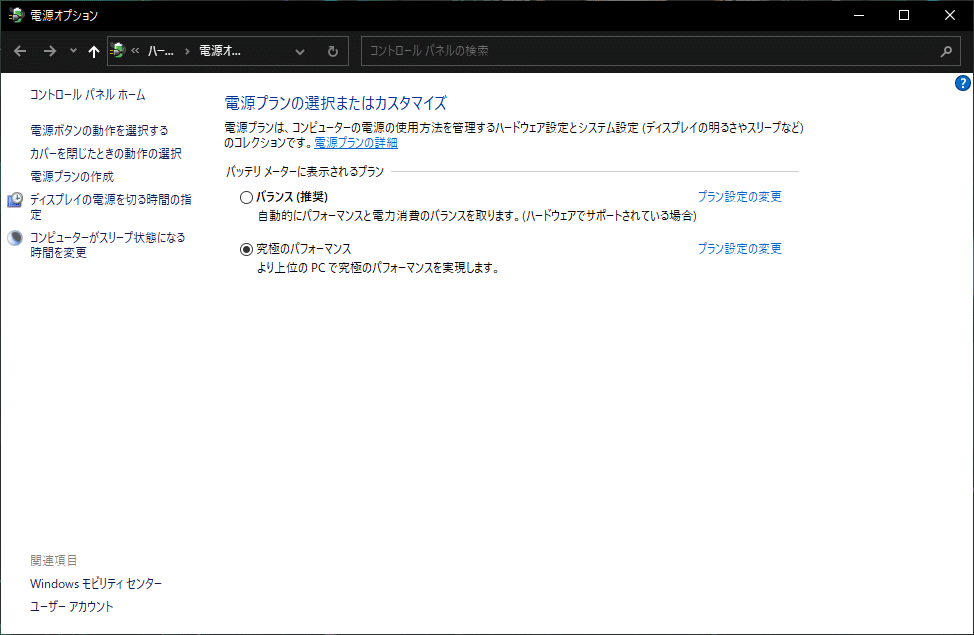Refresh the page with the refresh icon

point(331,51)
